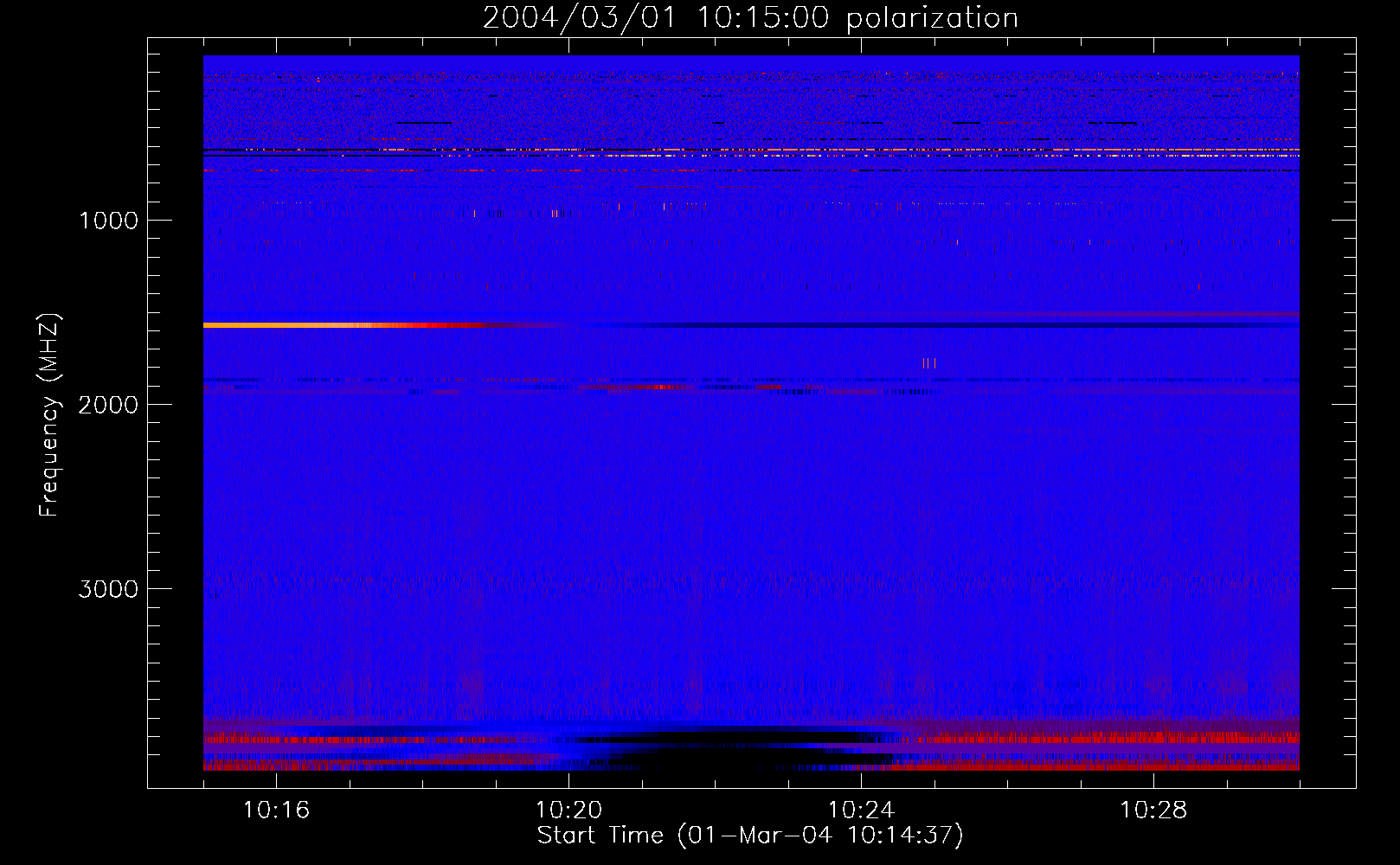Image resolution: width=1400 pixels, height=865 pixels.
Task: Click the 10:24 time tick label
Action: point(861,811)
